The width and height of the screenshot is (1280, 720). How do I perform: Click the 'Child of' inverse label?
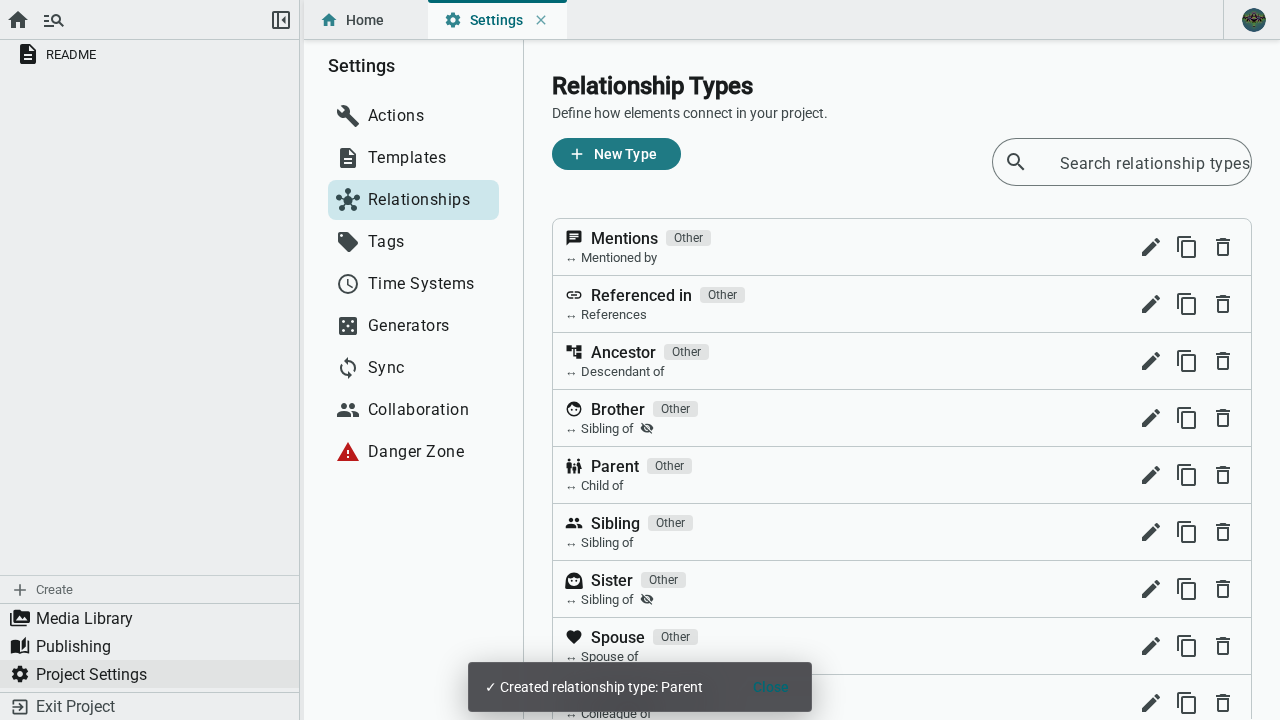pos(602,485)
